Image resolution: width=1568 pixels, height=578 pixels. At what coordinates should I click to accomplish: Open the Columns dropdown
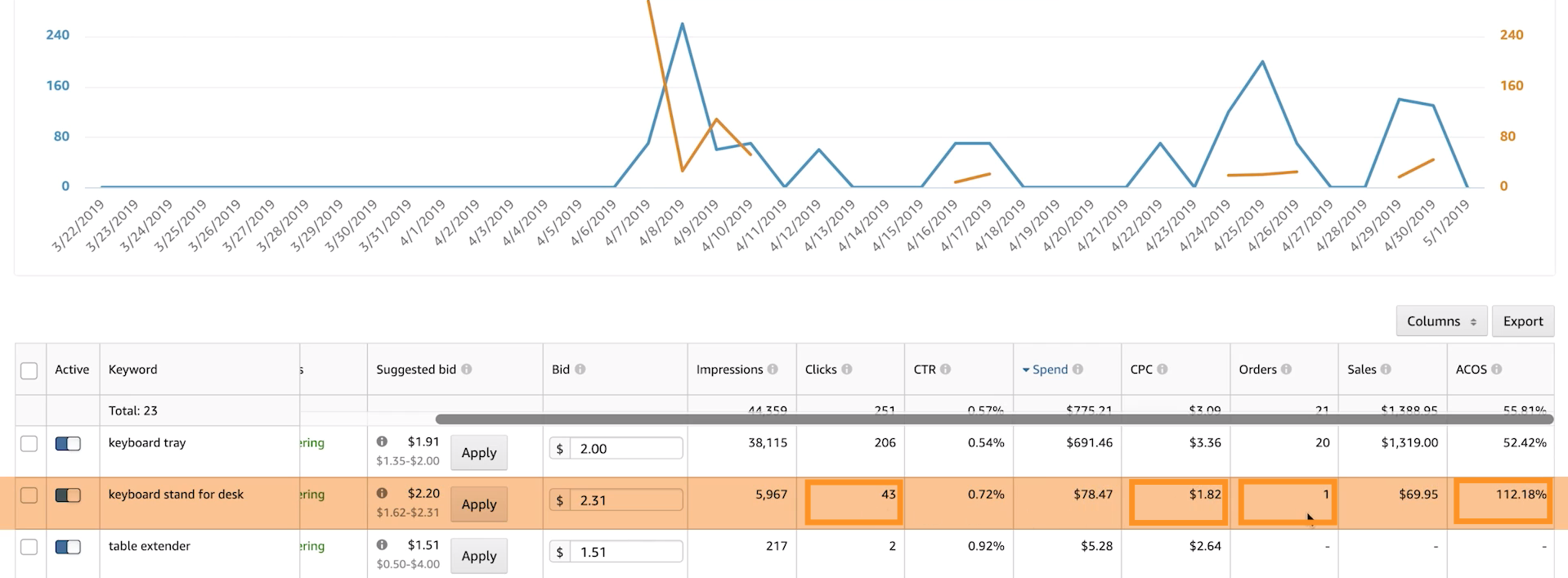pyautogui.click(x=1440, y=321)
